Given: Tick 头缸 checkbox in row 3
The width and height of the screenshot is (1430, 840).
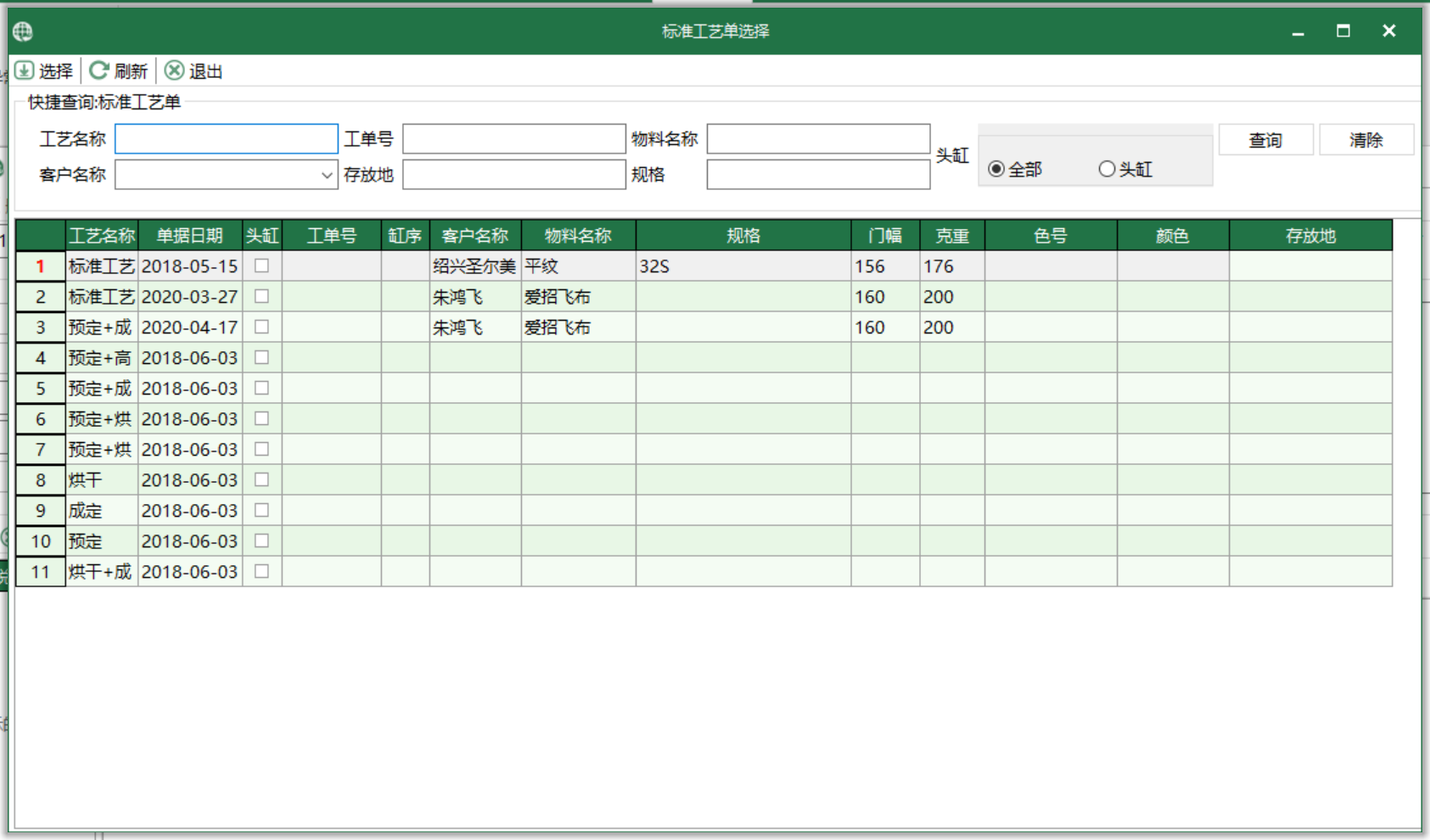Looking at the screenshot, I should 262,327.
